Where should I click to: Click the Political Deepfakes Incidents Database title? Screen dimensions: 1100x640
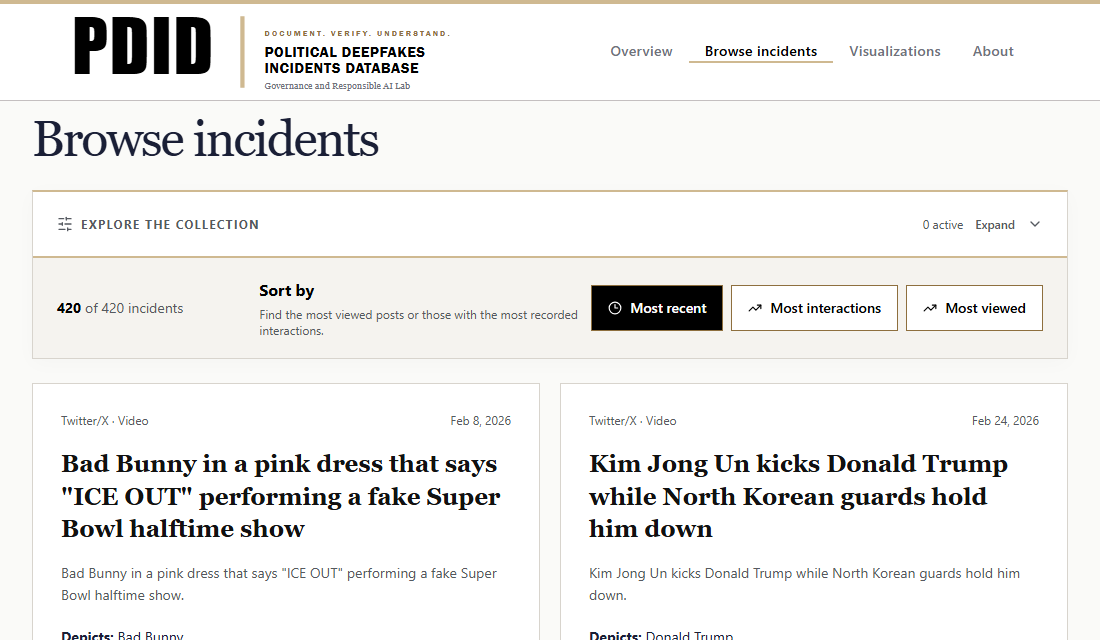pos(344,60)
